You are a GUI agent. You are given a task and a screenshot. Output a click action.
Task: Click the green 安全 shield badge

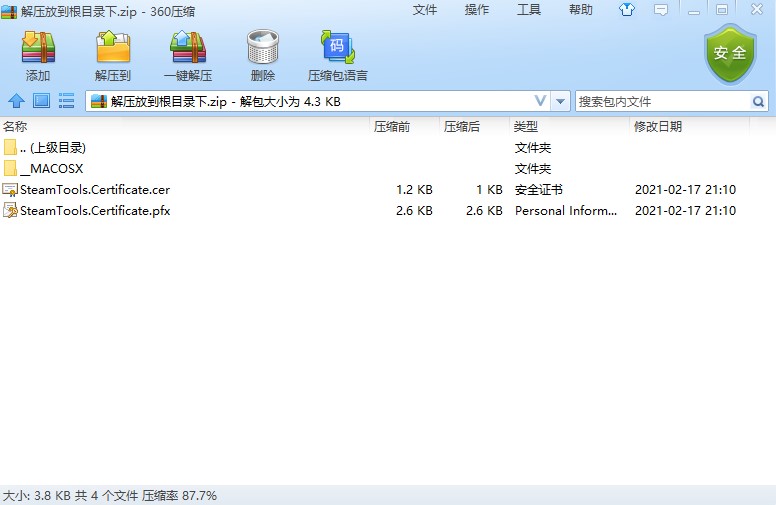pyautogui.click(x=730, y=54)
